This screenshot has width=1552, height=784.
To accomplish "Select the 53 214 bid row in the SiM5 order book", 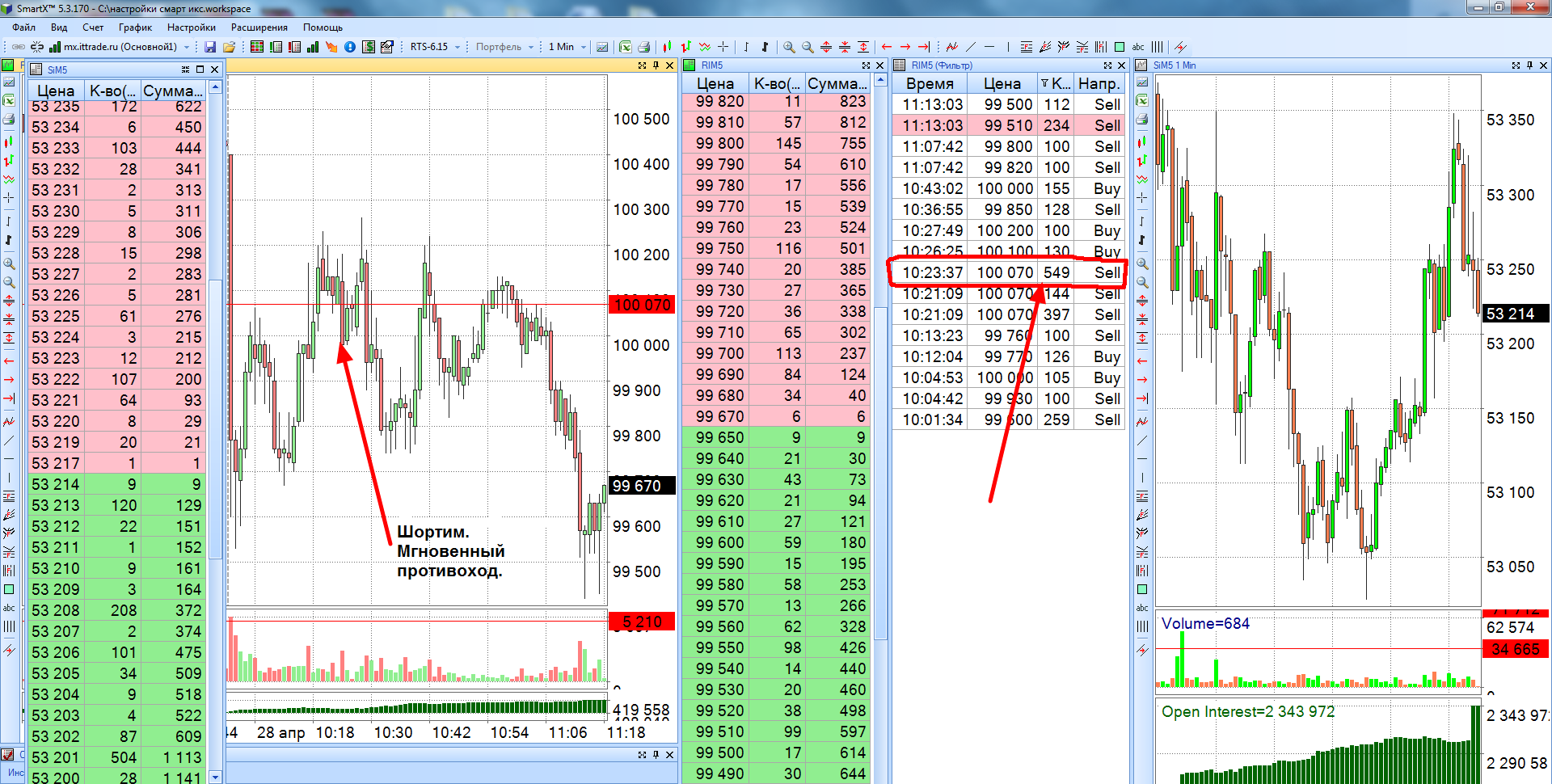I will coord(117,484).
